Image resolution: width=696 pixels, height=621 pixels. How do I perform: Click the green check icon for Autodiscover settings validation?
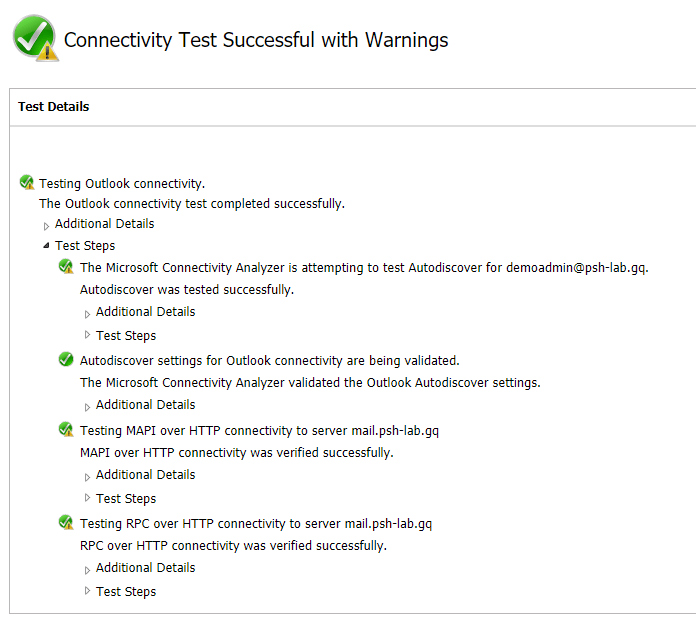(x=66, y=360)
